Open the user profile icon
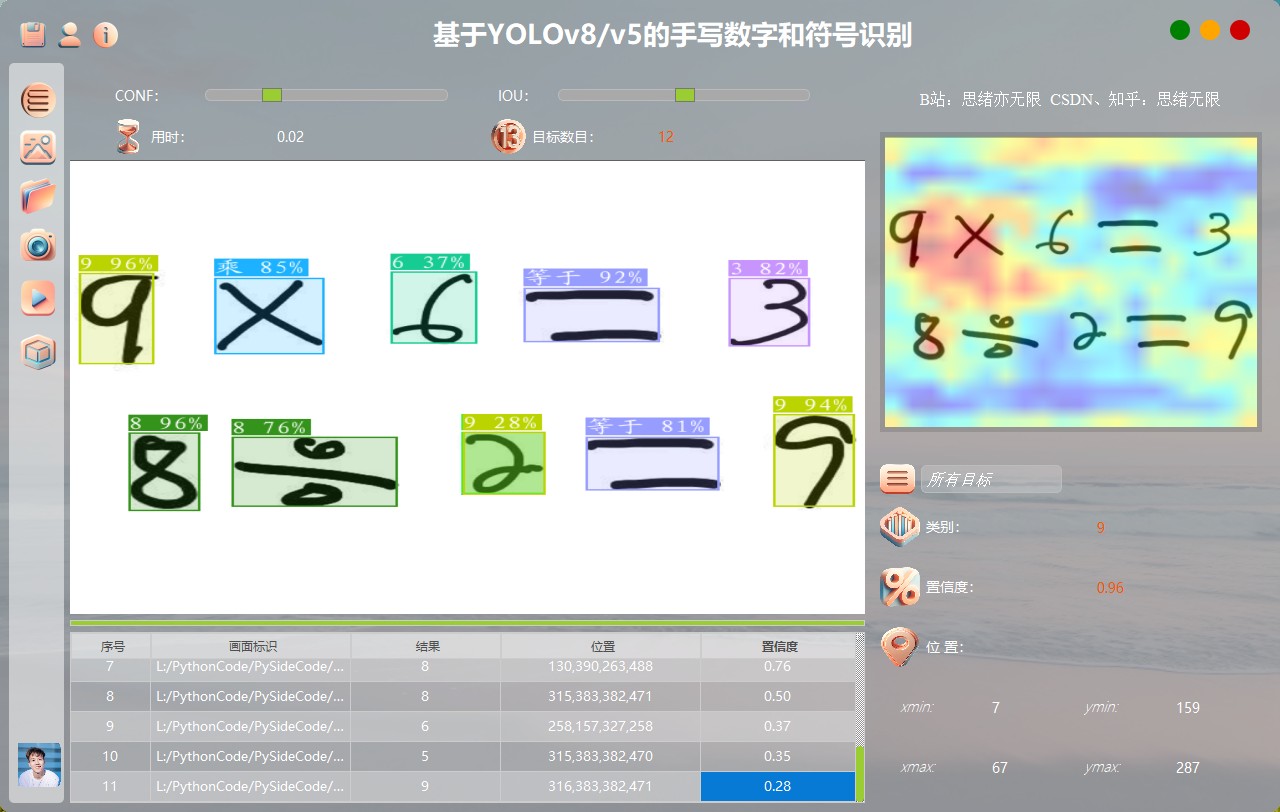 [x=69, y=35]
